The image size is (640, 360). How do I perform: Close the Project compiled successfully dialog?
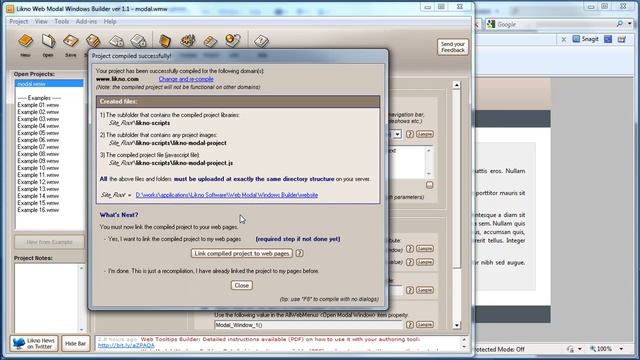242,285
